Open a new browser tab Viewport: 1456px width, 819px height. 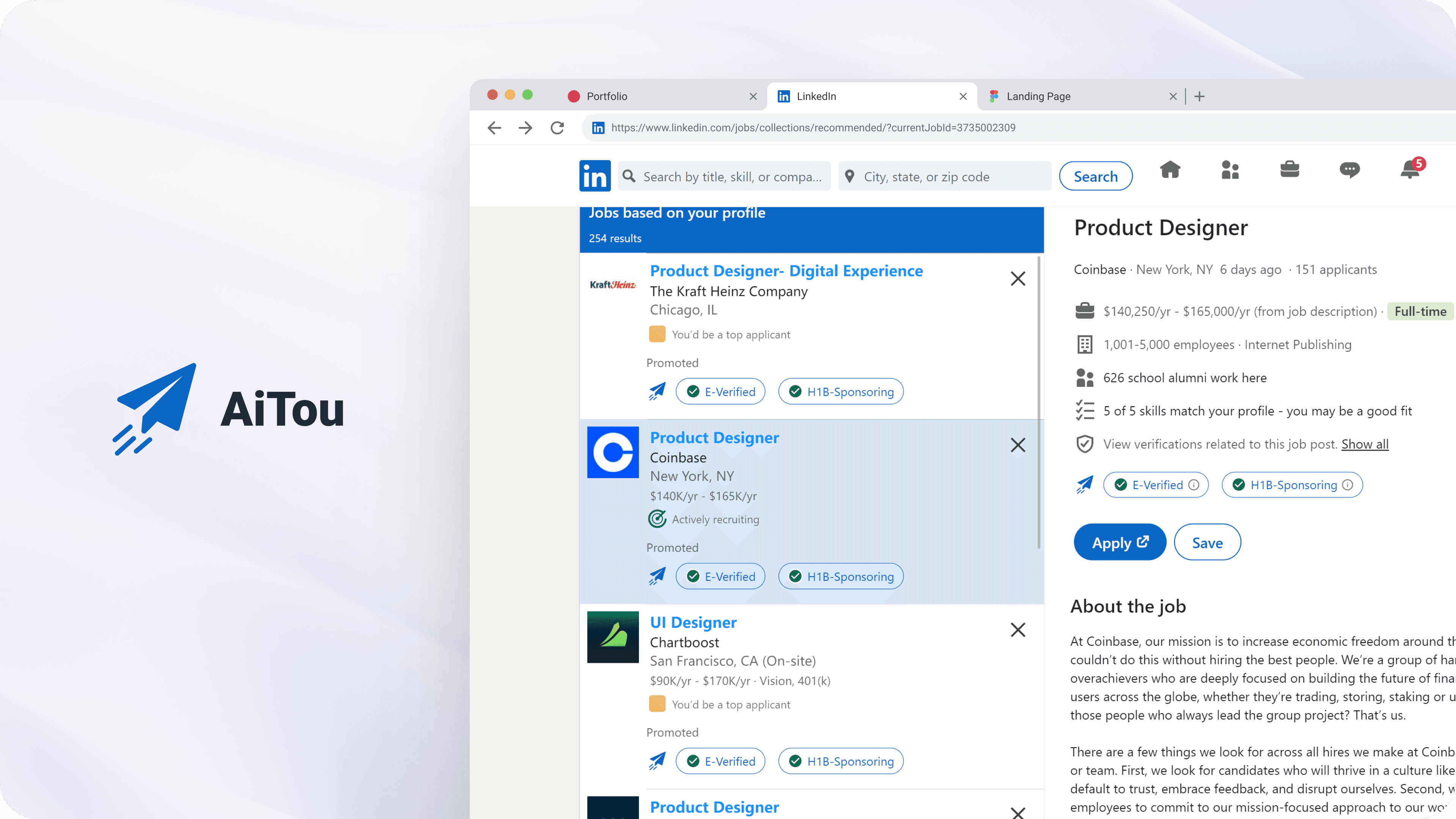pos(1199,97)
